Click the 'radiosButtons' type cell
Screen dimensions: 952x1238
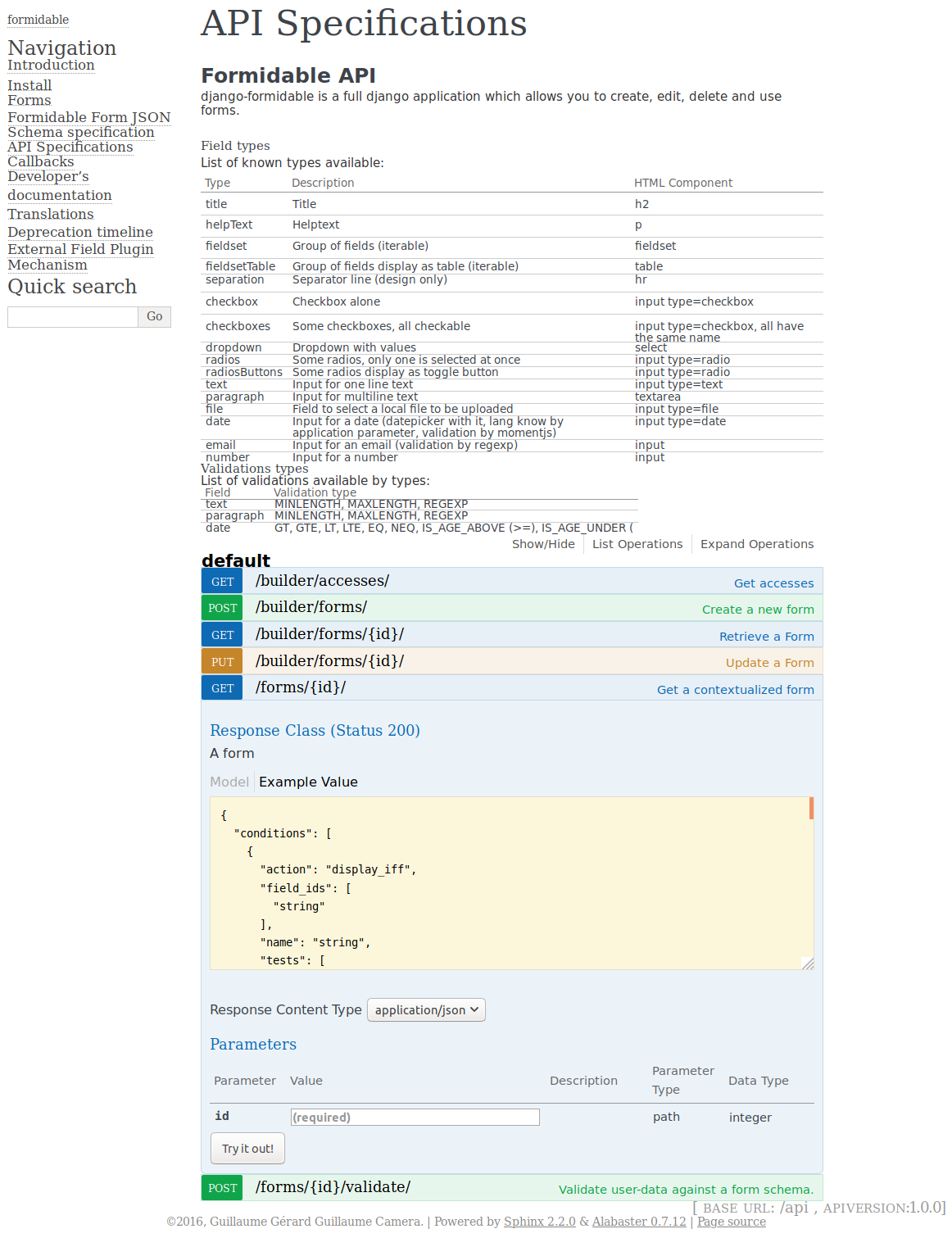pyautogui.click(x=244, y=372)
